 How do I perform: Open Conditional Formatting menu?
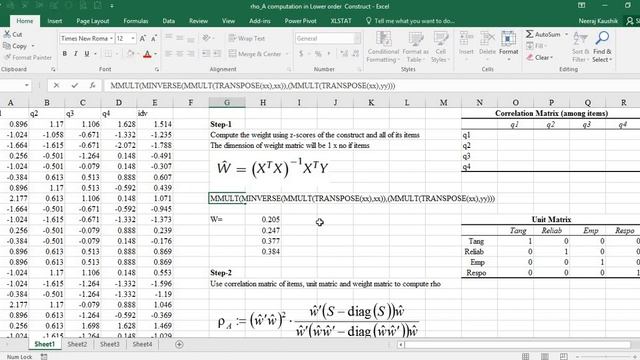coord(383,47)
